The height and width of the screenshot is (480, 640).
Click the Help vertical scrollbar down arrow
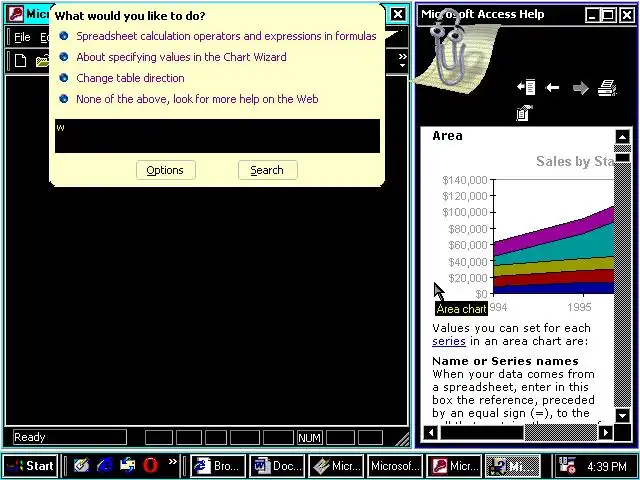pos(622,416)
